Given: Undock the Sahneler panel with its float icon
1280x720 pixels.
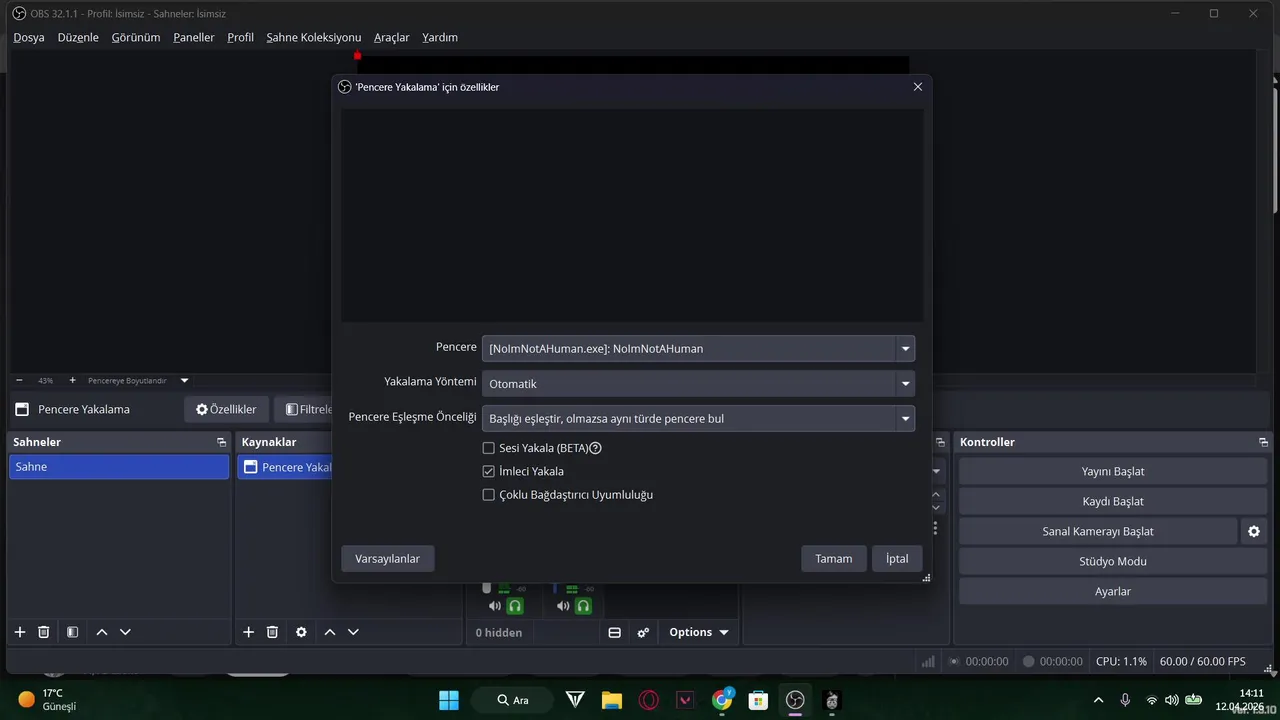Looking at the screenshot, I should 222,442.
